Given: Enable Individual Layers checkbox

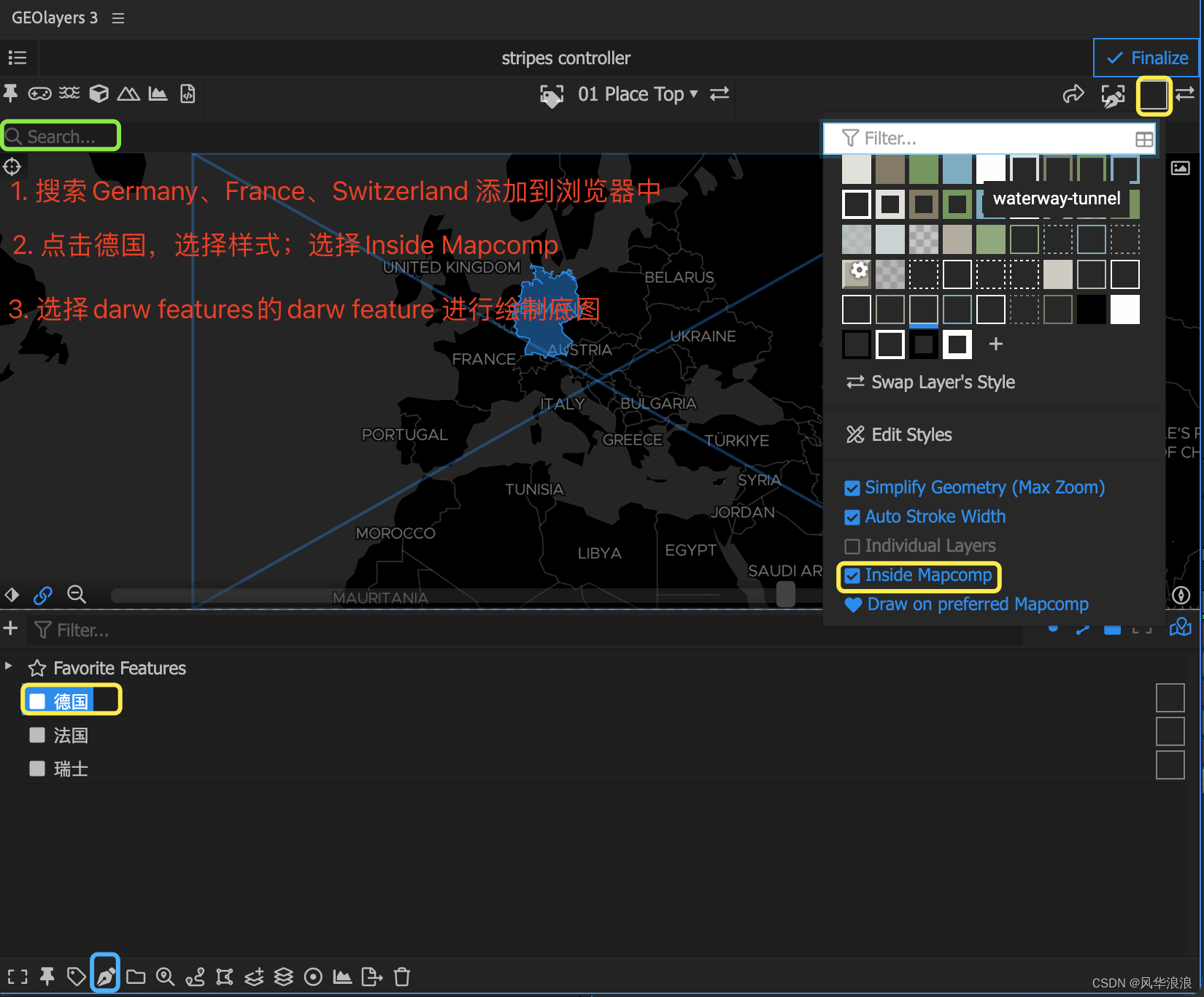Looking at the screenshot, I should click(852, 547).
